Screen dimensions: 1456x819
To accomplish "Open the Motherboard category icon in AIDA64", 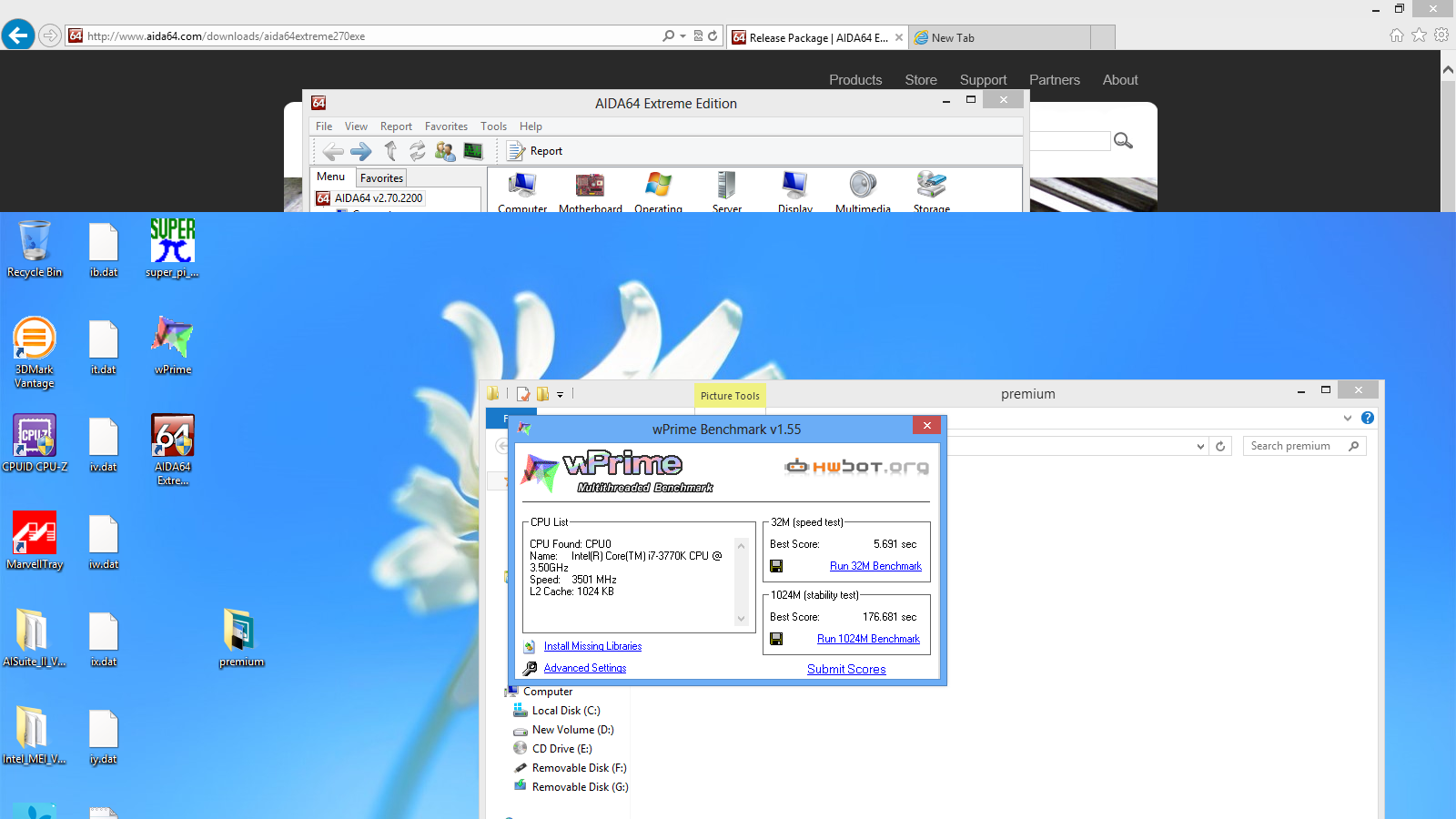I will tap(591, 193).
